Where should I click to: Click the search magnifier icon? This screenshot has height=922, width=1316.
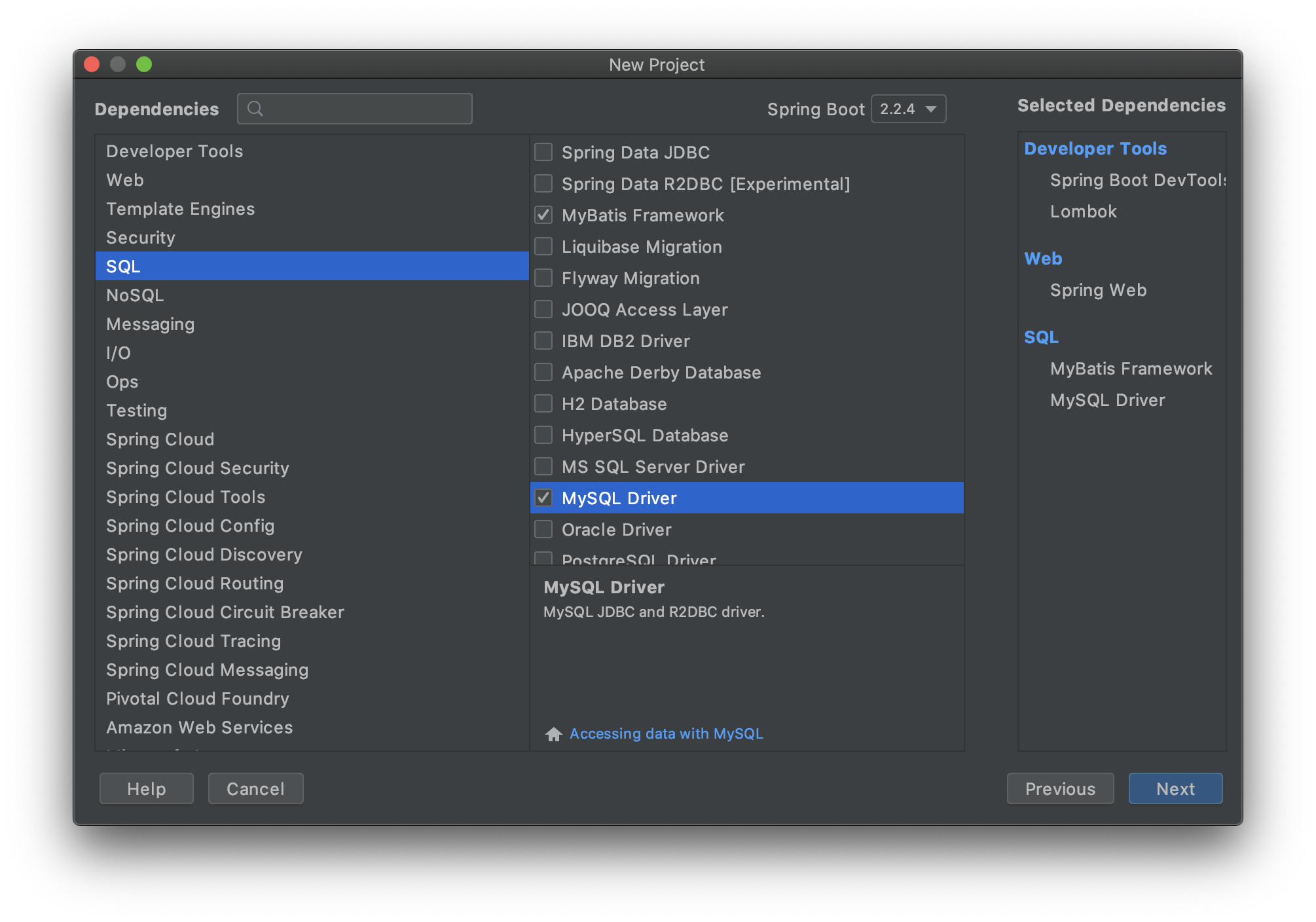255,109
